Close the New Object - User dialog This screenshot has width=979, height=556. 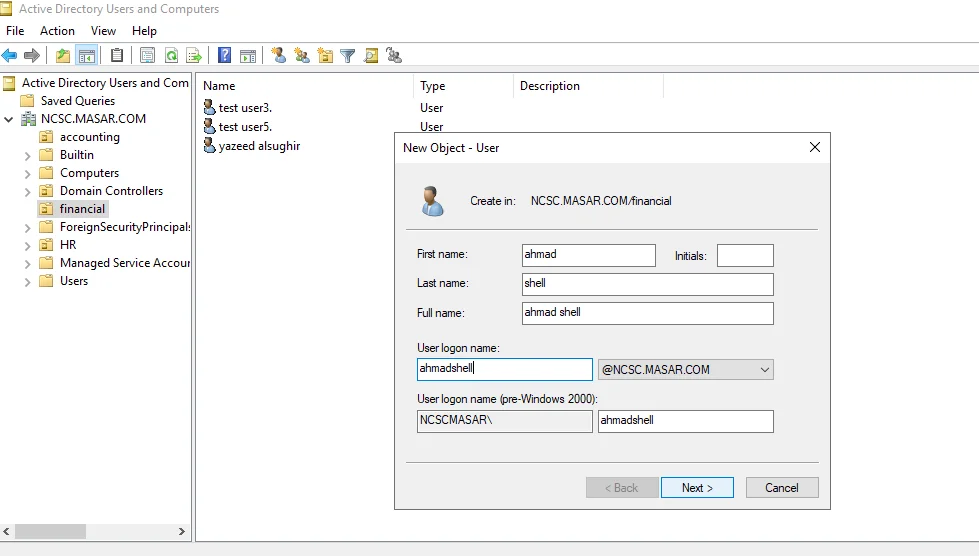click(x=815, y=147)
